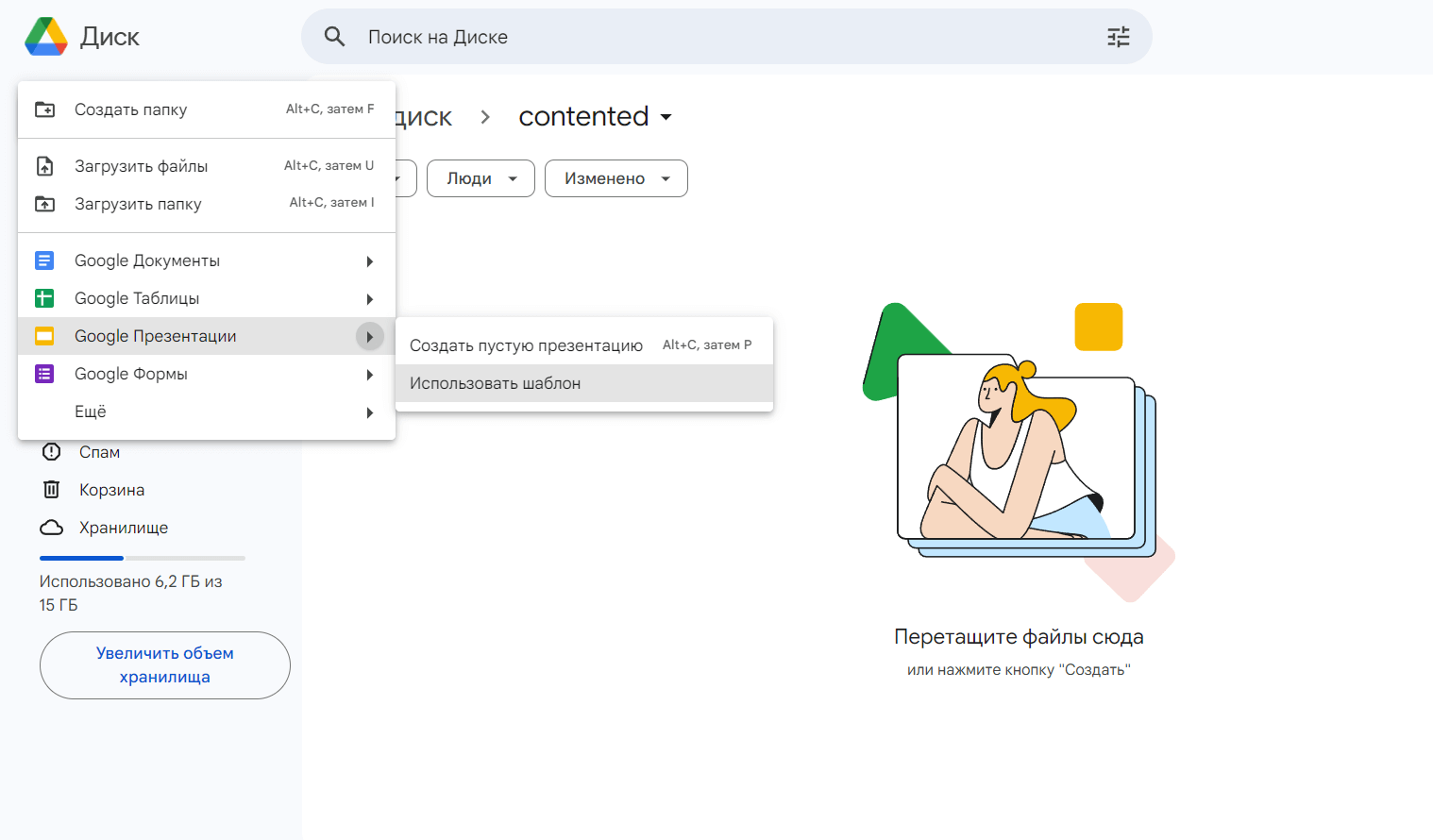The height and width of the screenshot is (840, 1433).
Task: Open Хранилище in the sidebar
Action: (124, 528)
